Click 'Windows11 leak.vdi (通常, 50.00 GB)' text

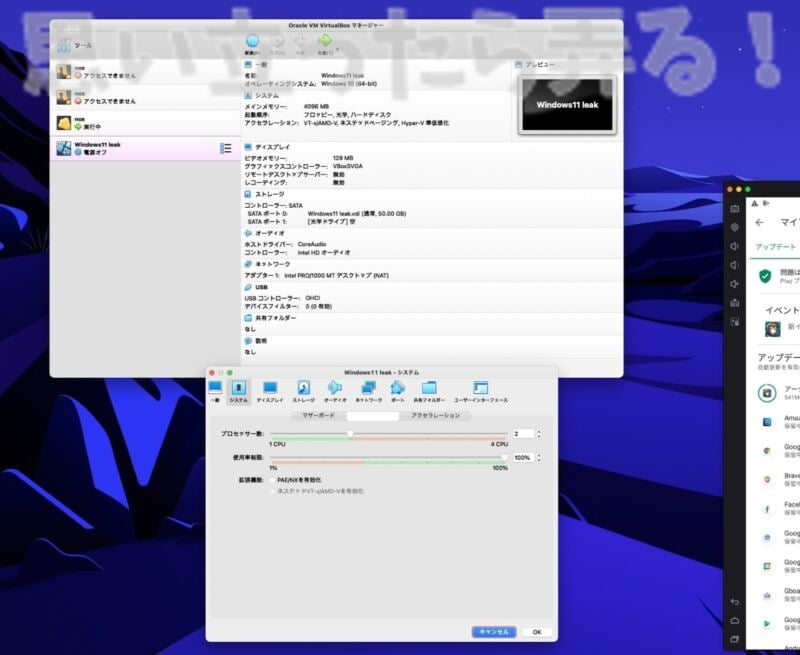pyautogui.click(x=357, y=214)
